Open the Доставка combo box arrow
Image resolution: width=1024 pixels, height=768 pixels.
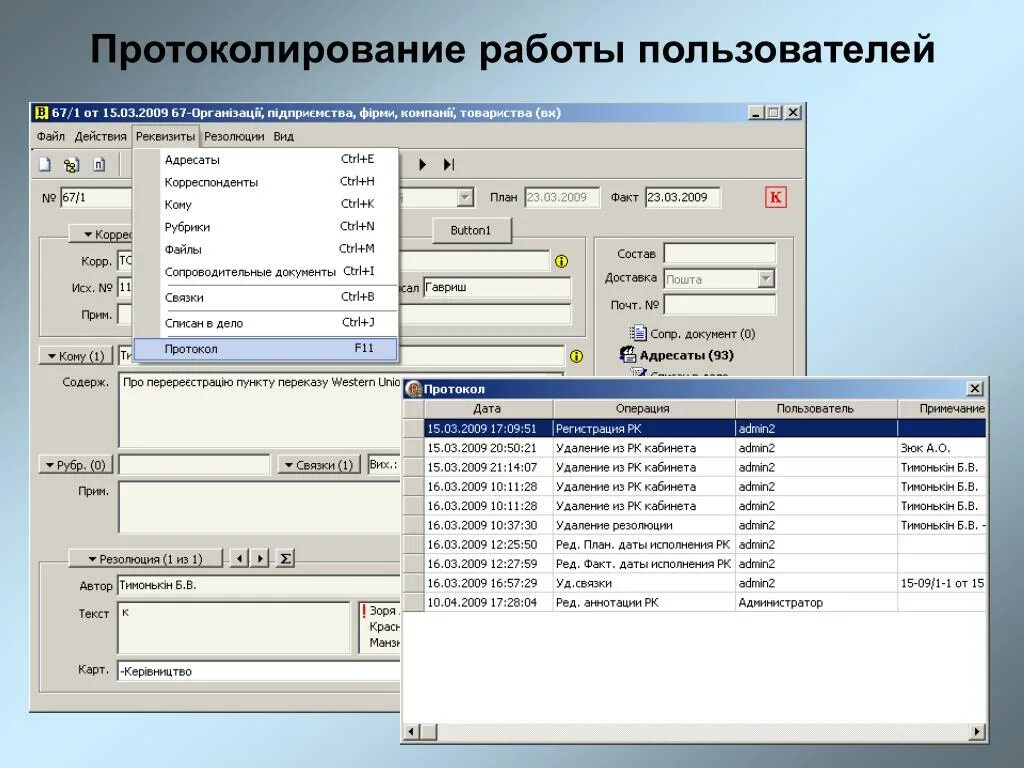click(766, 279)
